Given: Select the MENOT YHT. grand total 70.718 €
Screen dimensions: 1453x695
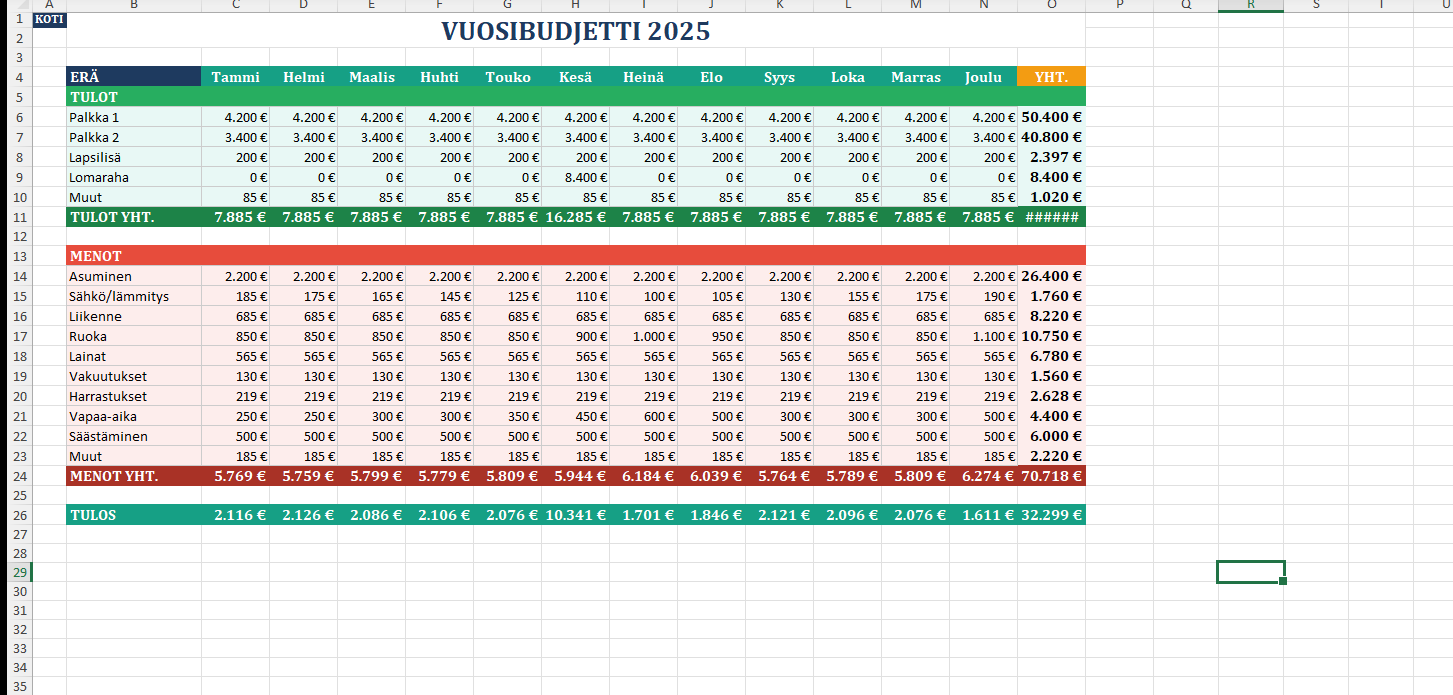Looking at the screenshot, I should coord(1051,476).
